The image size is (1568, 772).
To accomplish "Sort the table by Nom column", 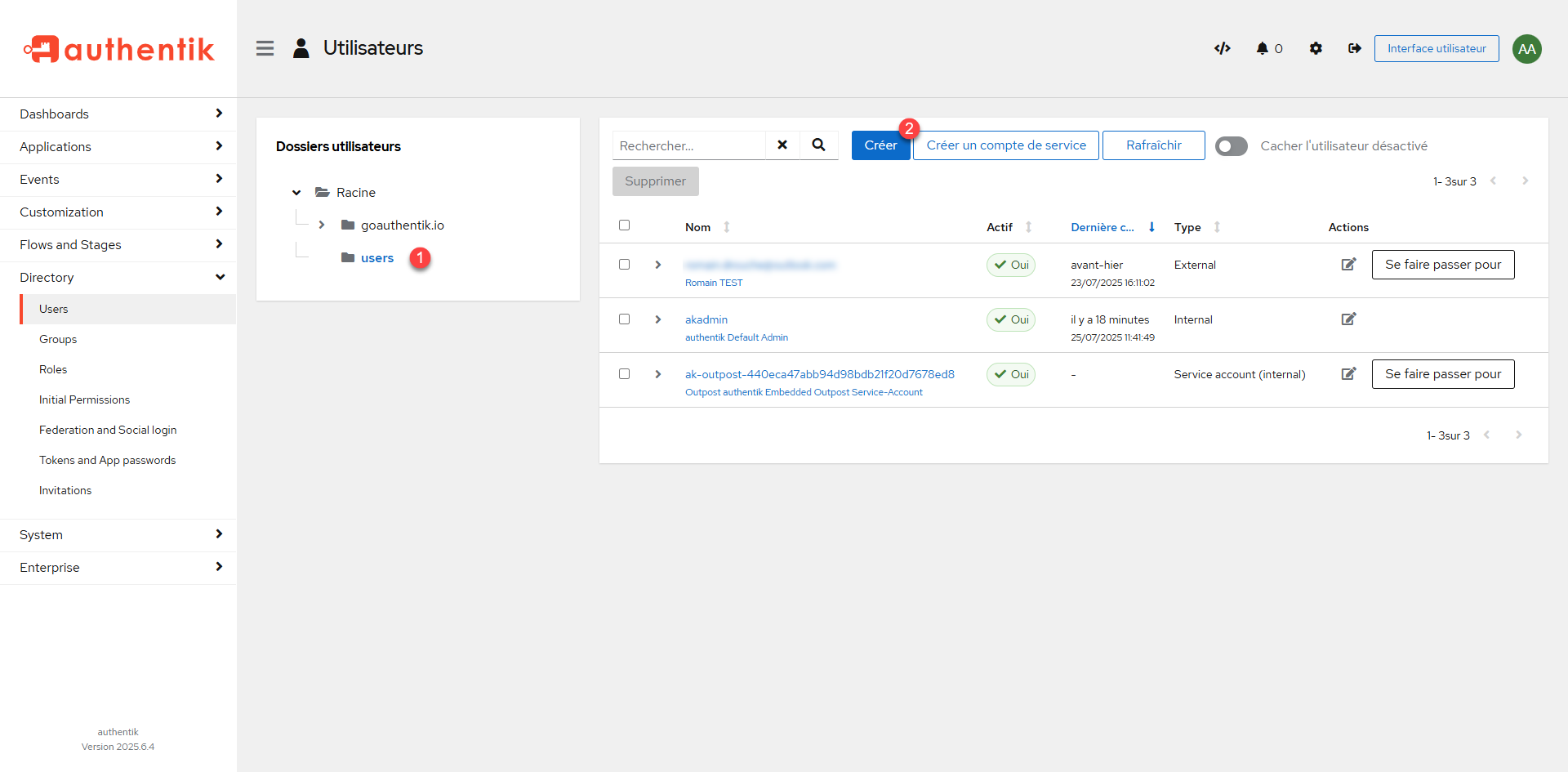I will coord(698,227).
